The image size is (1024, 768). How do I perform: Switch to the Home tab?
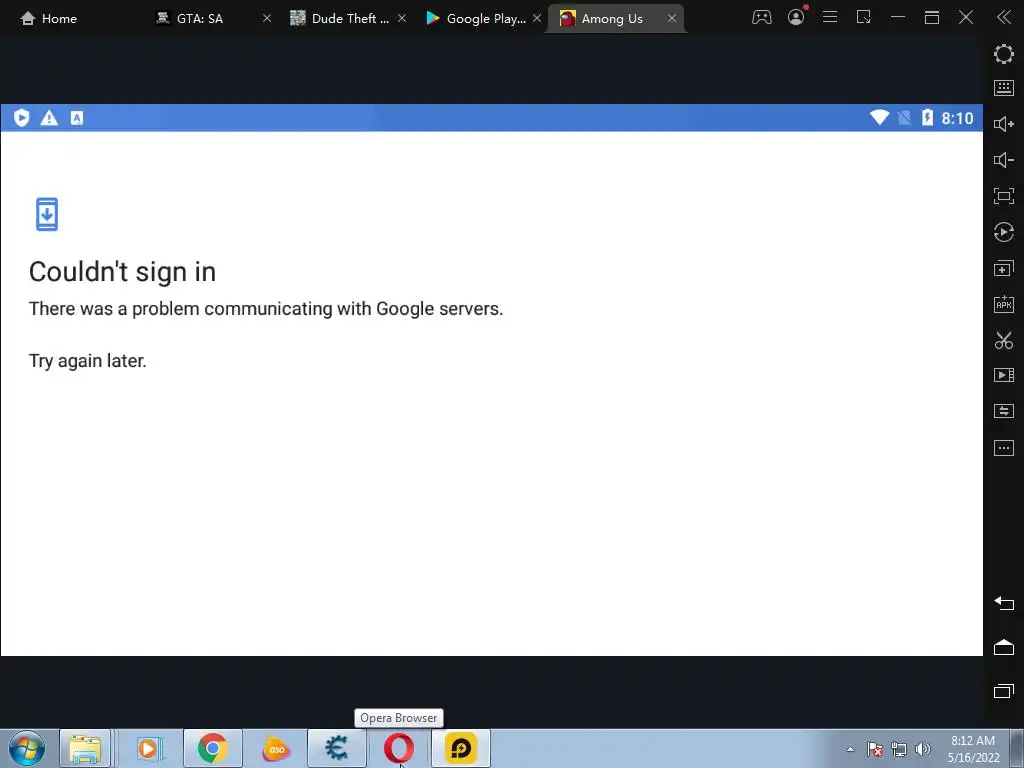49,18
